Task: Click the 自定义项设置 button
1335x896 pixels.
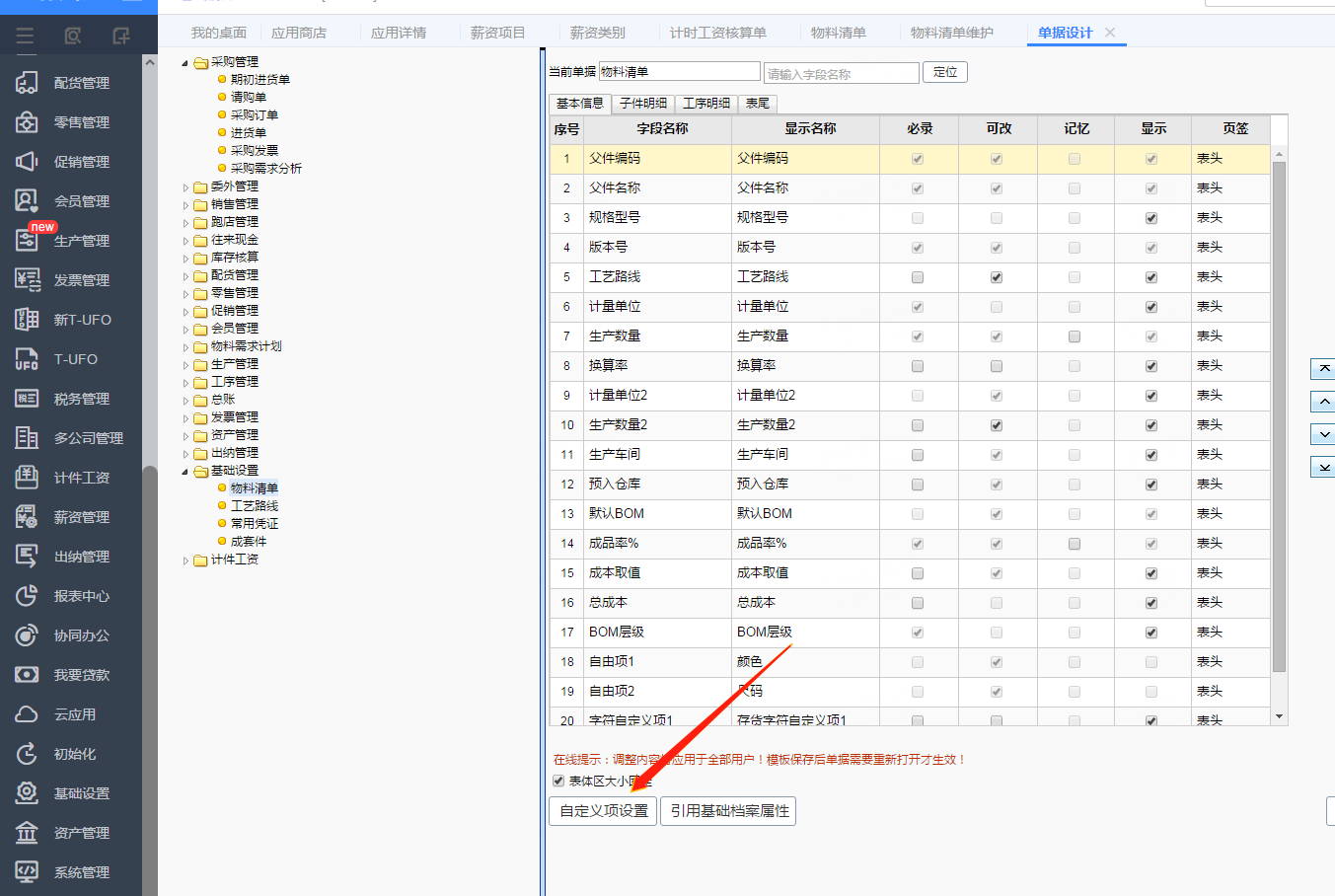Action: tap(604, 811)
